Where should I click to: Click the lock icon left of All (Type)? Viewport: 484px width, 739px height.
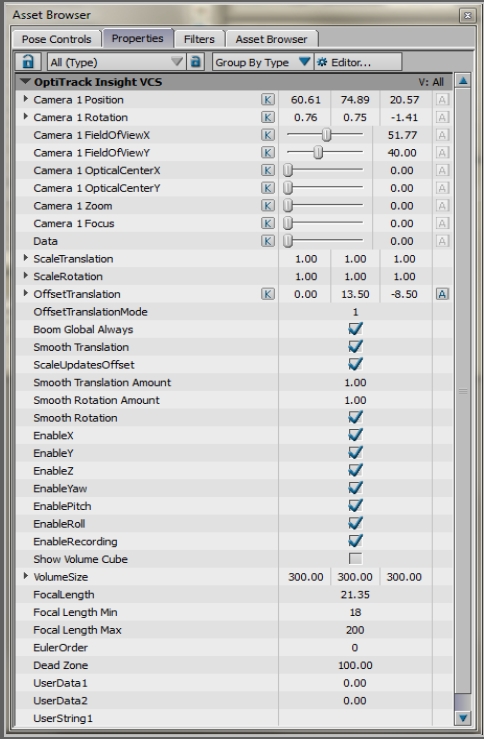[x=28, y=62]
